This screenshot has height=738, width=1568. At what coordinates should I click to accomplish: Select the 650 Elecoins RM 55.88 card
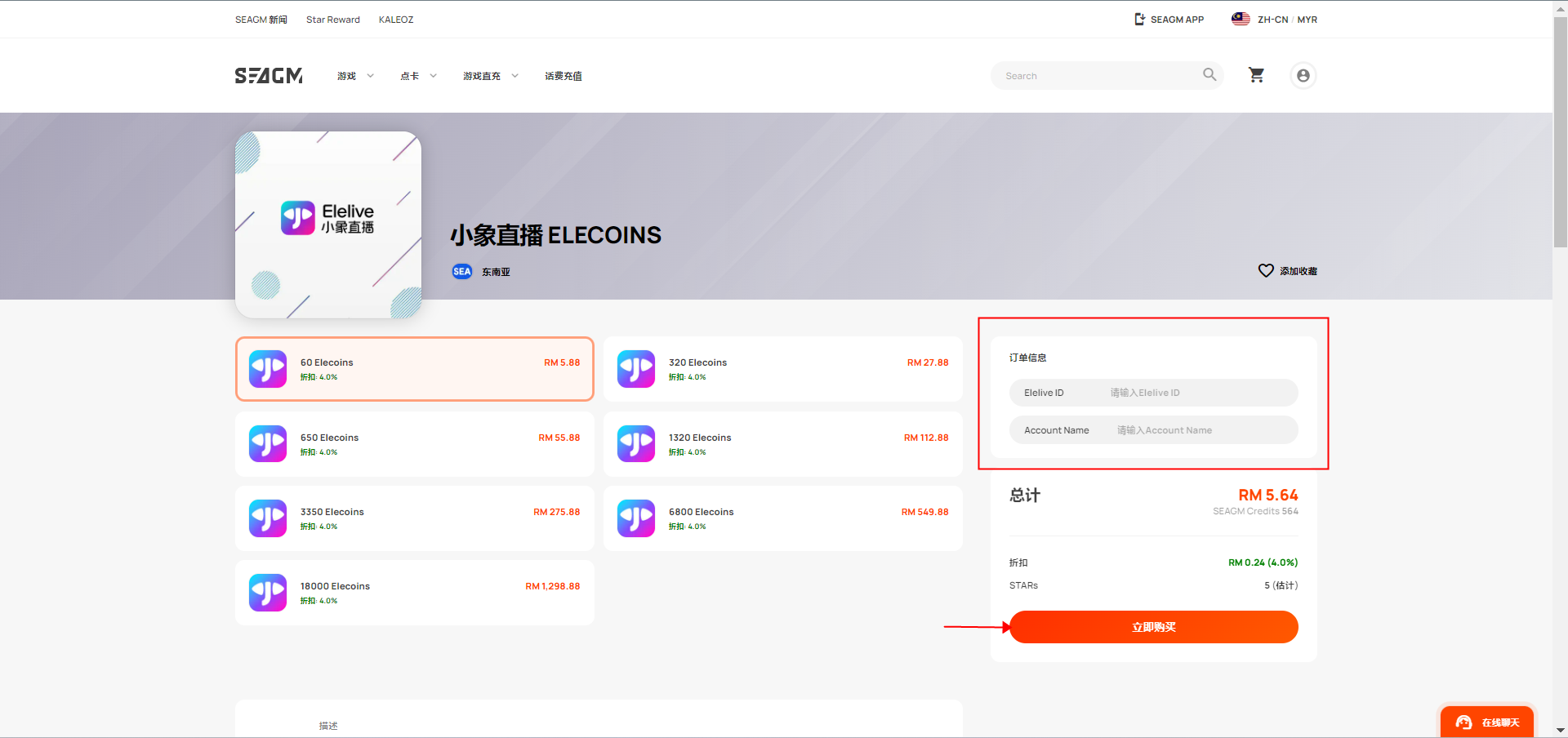point(414,443)
